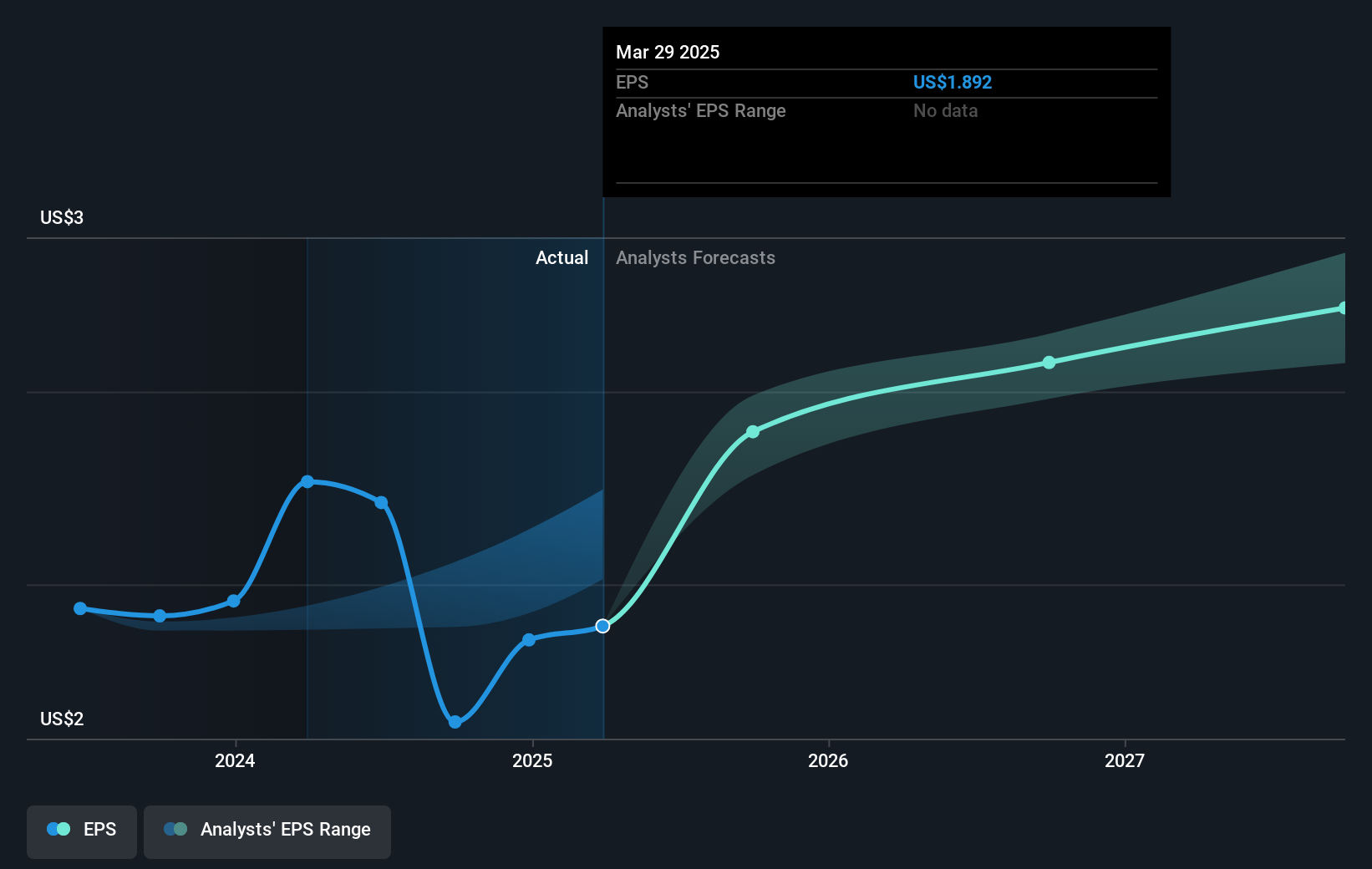Toggle the Analysts' EPS Range legend button
Viewport: 1372px width, 869px height.
coord(267,831)
